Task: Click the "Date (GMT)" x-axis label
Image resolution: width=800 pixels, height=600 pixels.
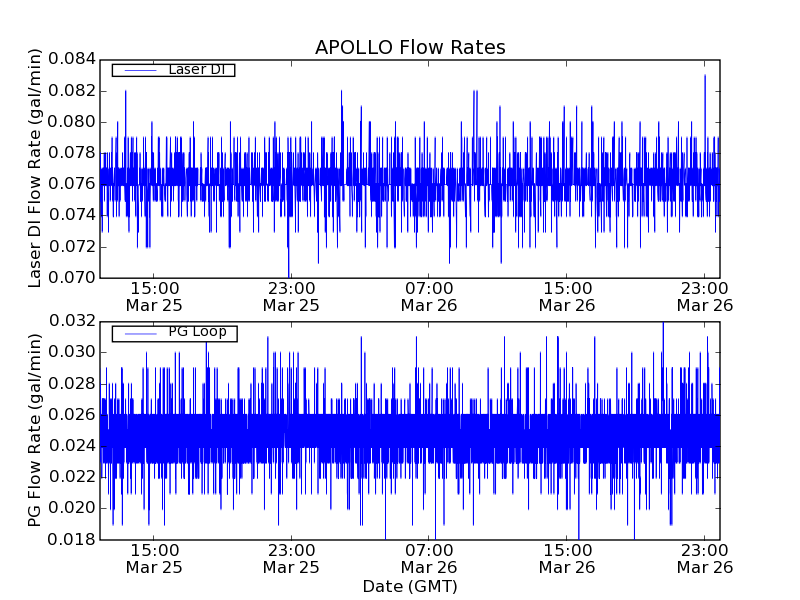Action: [410, 586]
